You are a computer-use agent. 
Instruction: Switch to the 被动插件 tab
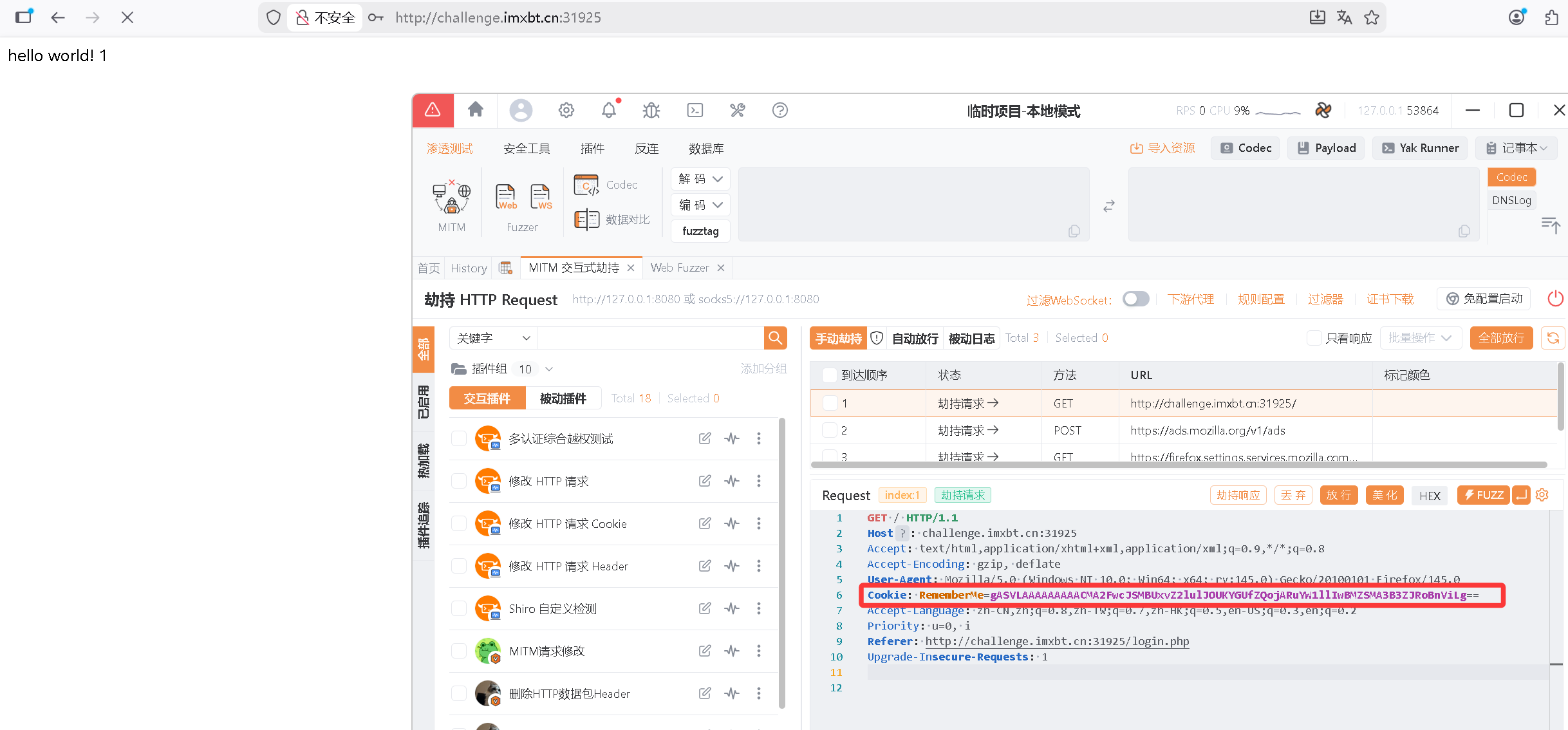point(563,397)
